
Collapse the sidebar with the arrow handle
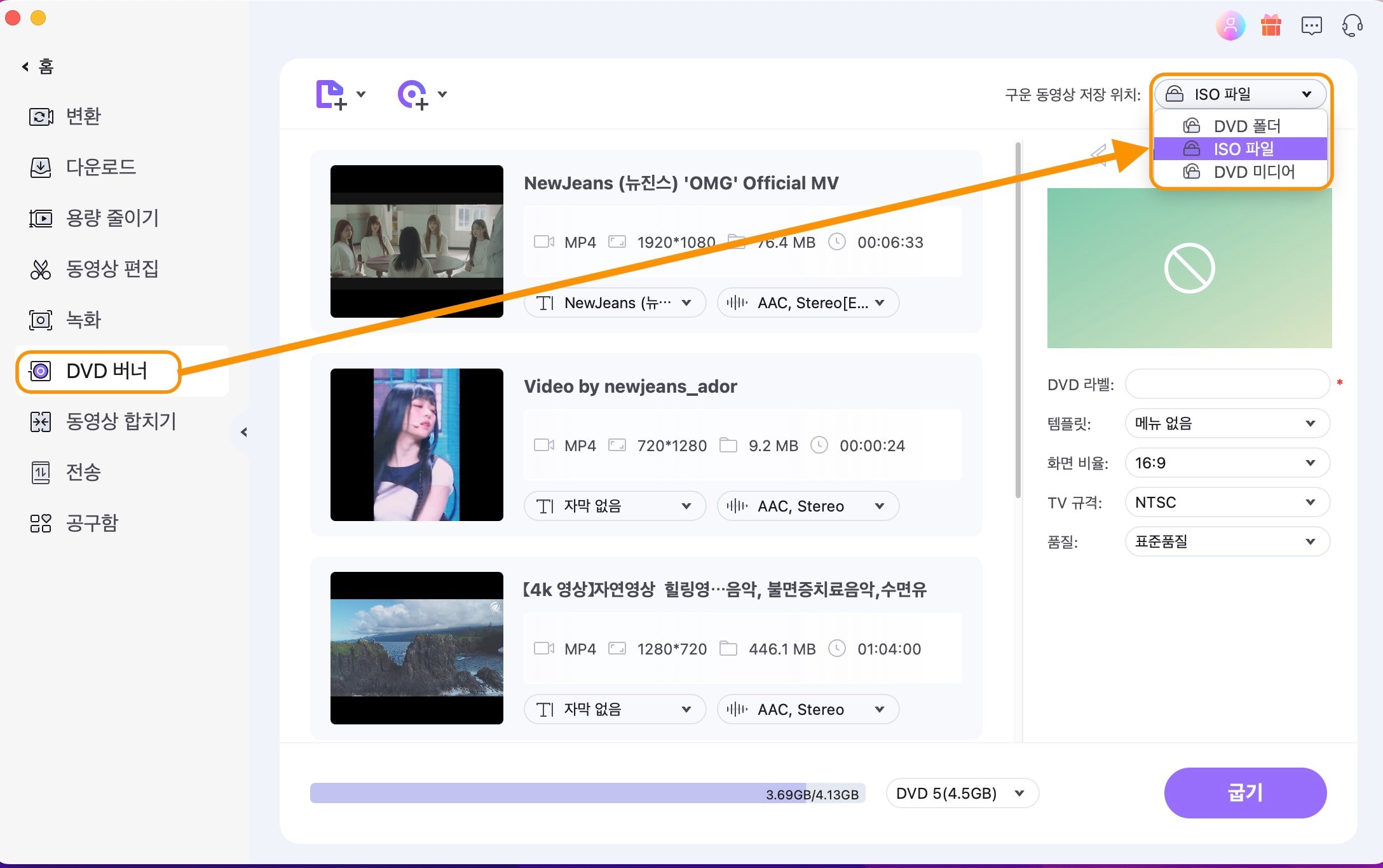(x=243, y=432)
